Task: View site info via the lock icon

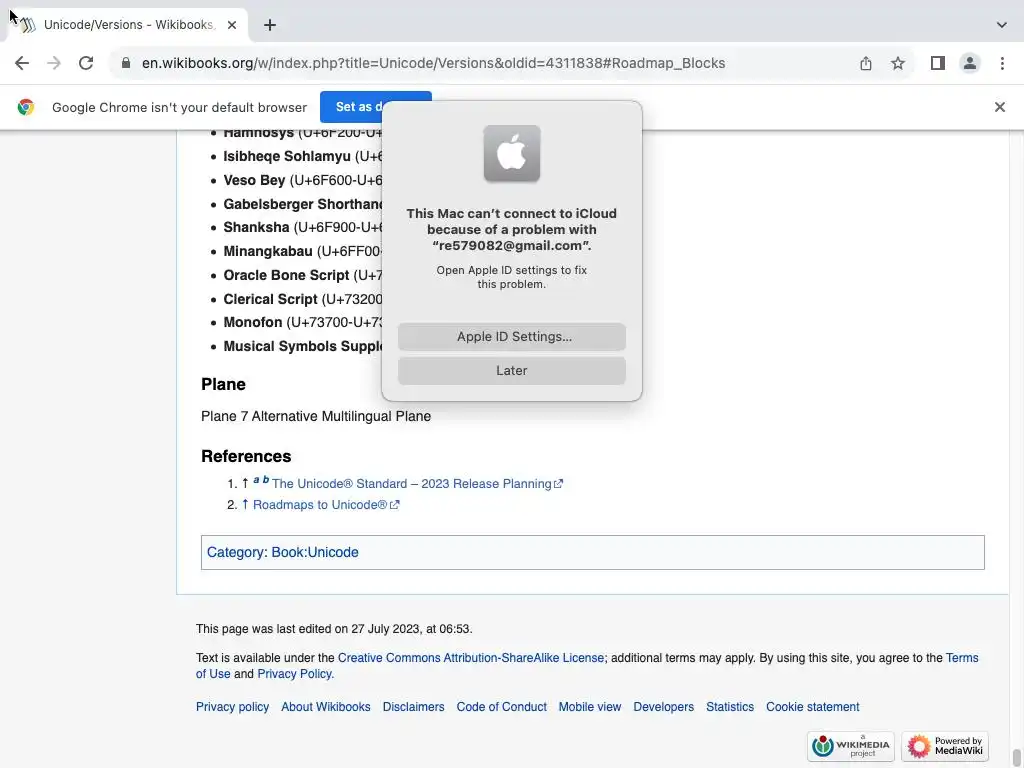Action: (126, 63)
